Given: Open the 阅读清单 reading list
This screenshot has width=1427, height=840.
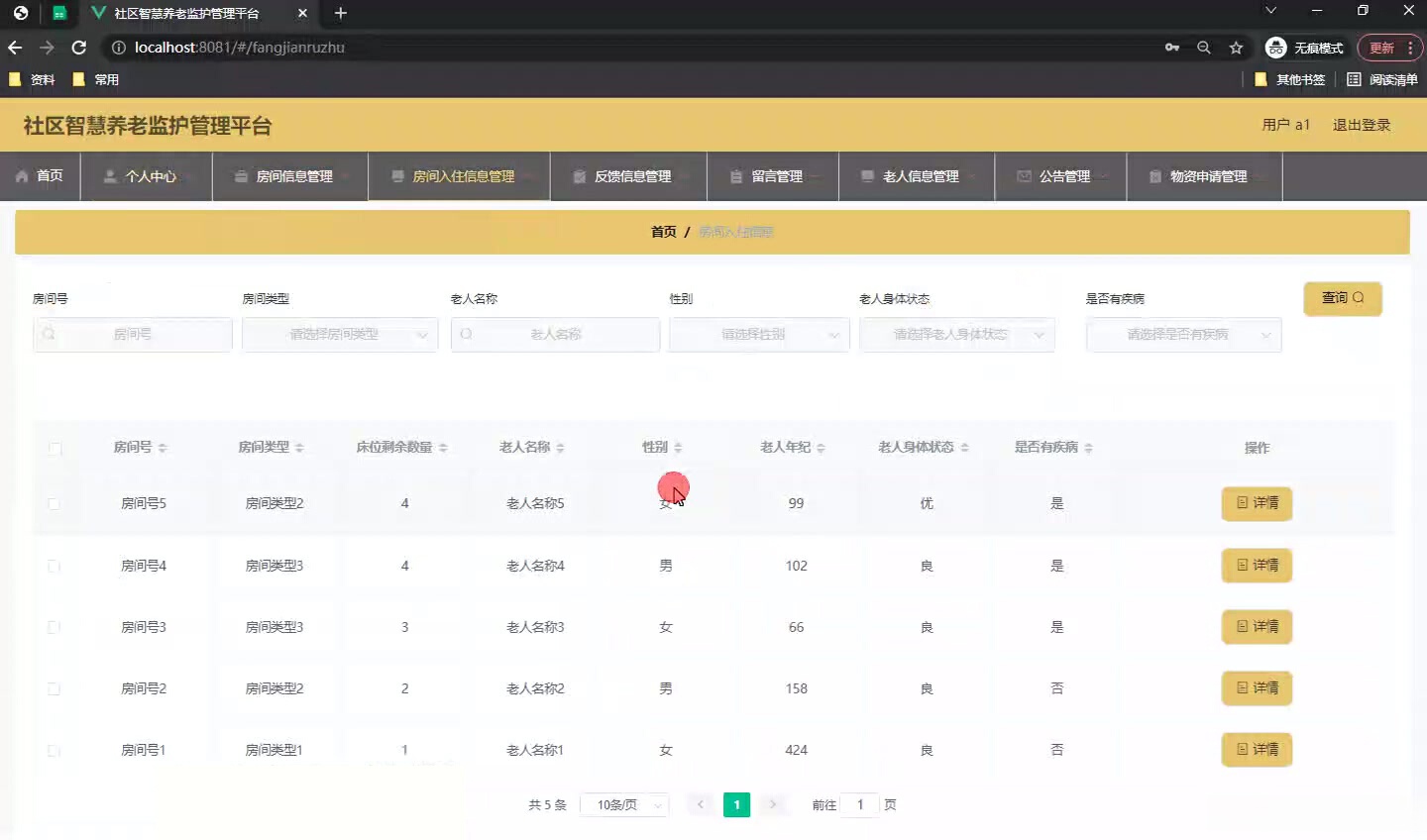Looking at the screenshot, I should [1382, 79].
